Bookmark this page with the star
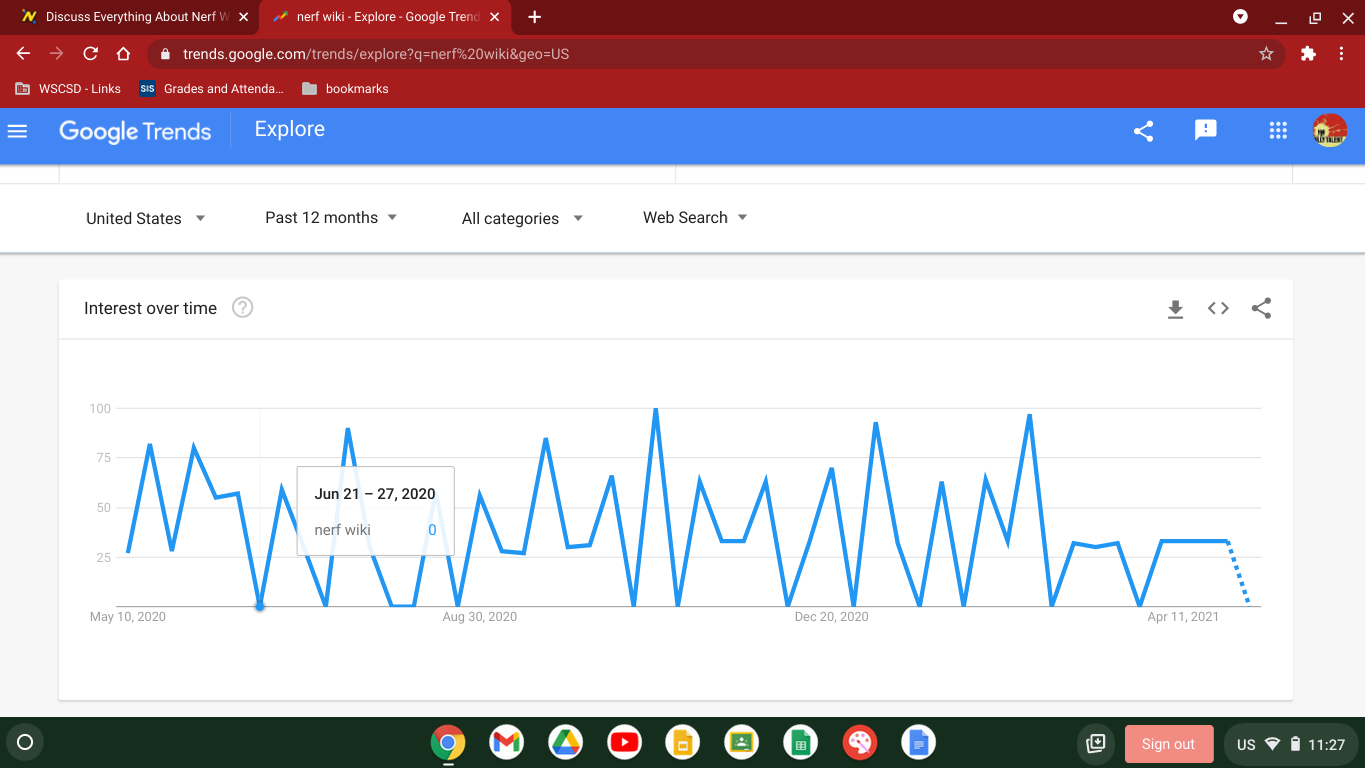The height and width of the screenshot is (768, 1365). [x=1266, y=54]
